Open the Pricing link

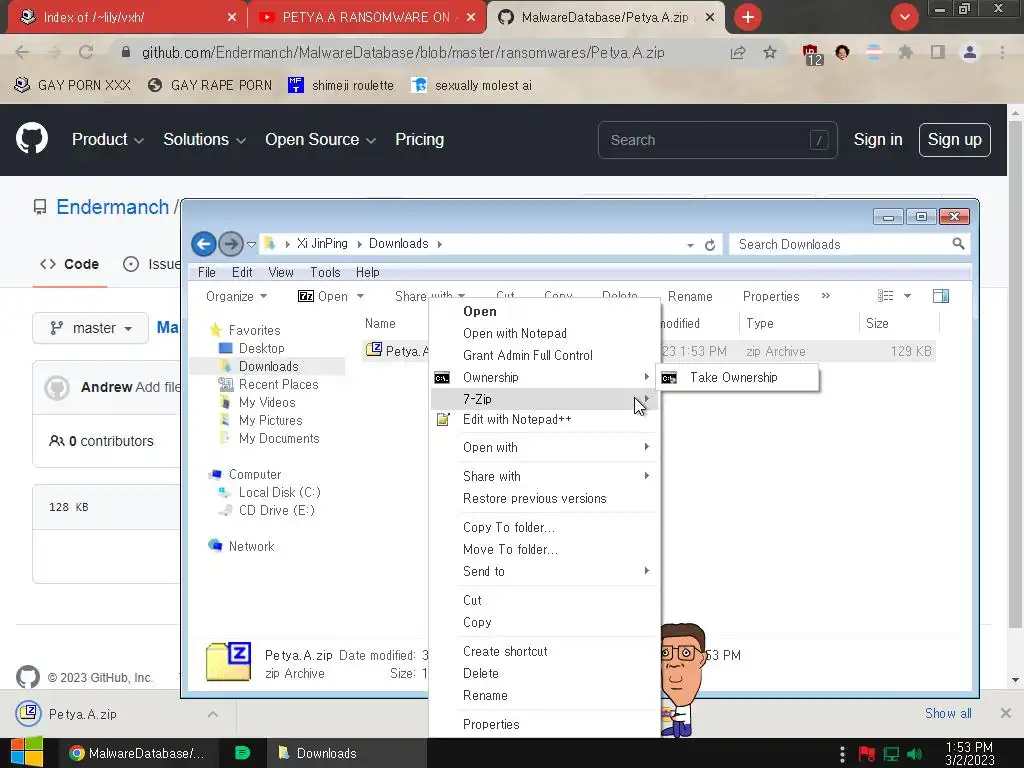419,140
